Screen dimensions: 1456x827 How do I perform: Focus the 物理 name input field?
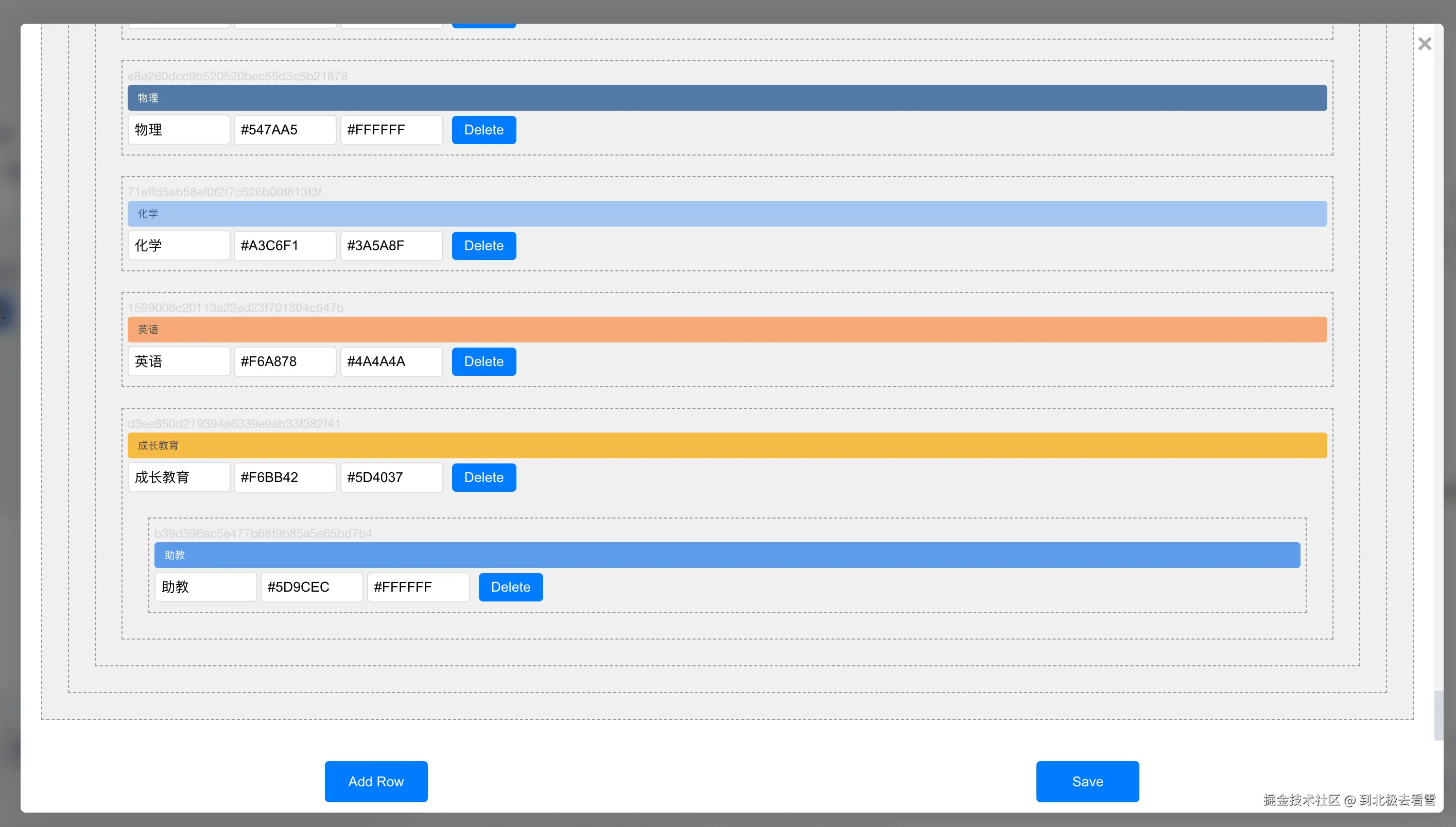(x=178, y=129)
